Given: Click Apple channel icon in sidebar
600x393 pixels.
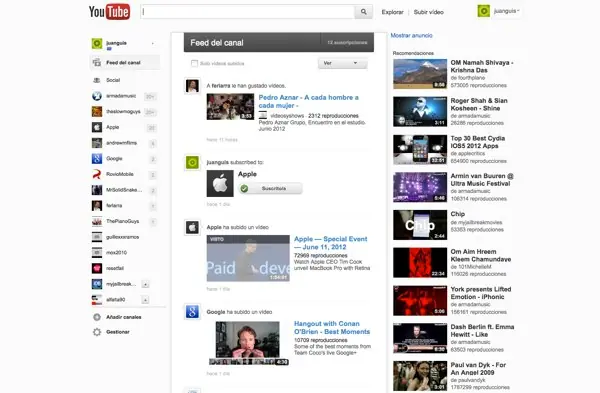Looking at the screenshot, I should 97,127.
